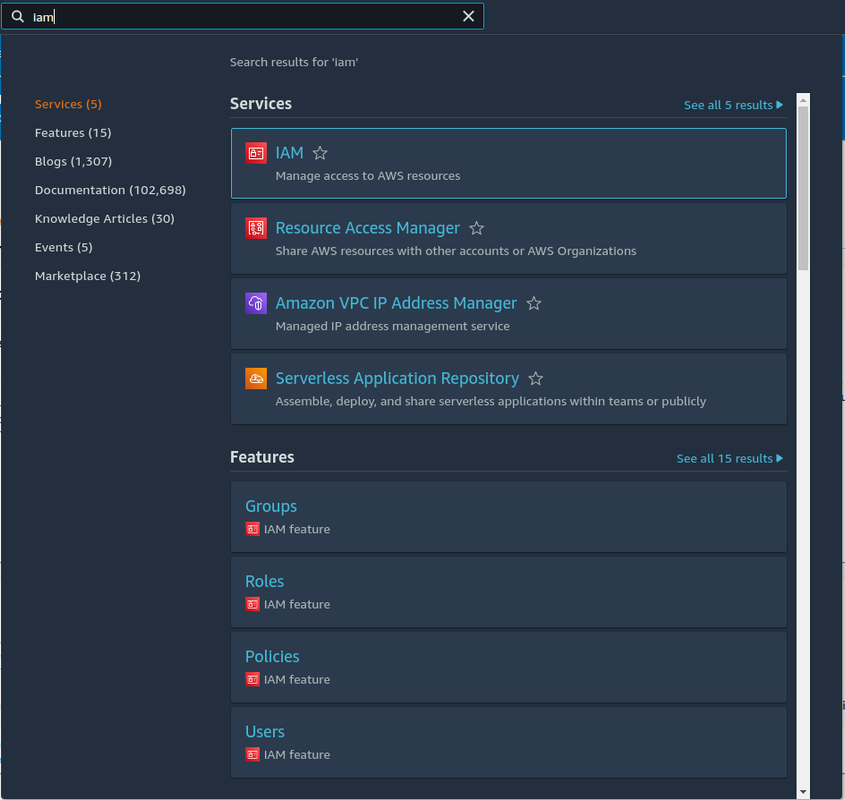Favorite IAM with the star icon
Screen dimensions: 845x800
pyautogui.click(x=320, y=153)
